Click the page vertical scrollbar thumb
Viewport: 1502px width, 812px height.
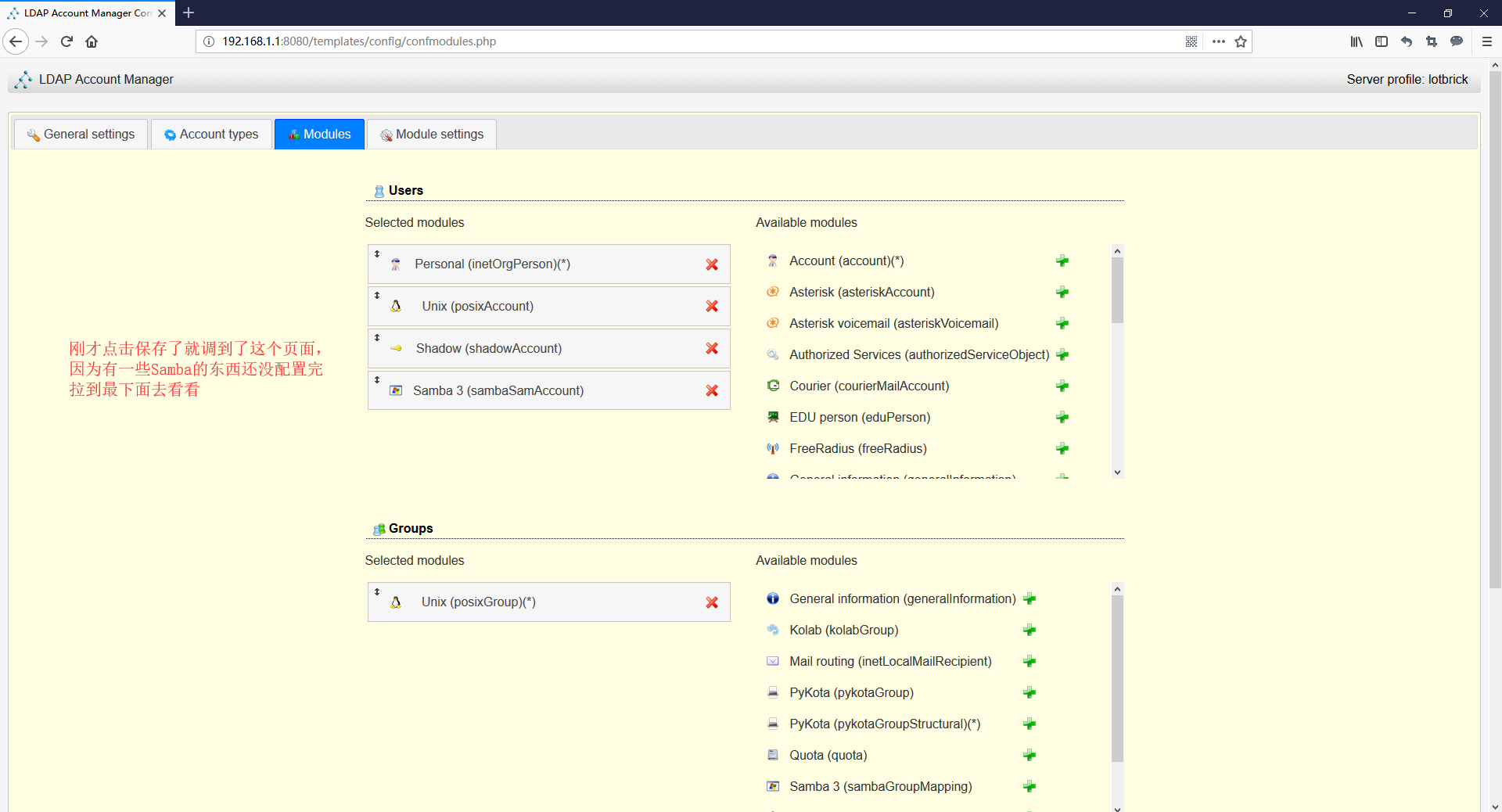pos(1495,329)
